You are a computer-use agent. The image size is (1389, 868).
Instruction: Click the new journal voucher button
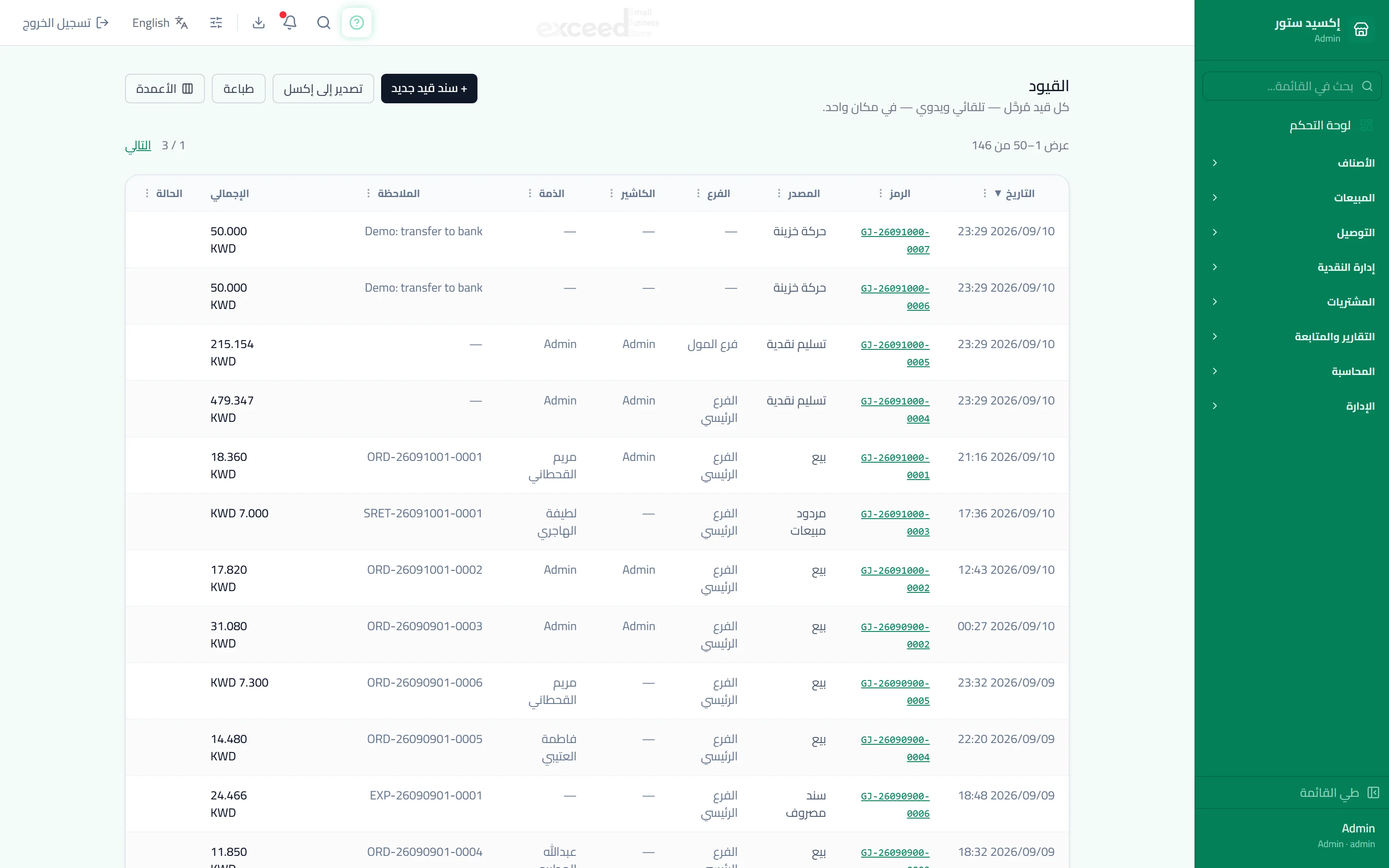(429, 89)
